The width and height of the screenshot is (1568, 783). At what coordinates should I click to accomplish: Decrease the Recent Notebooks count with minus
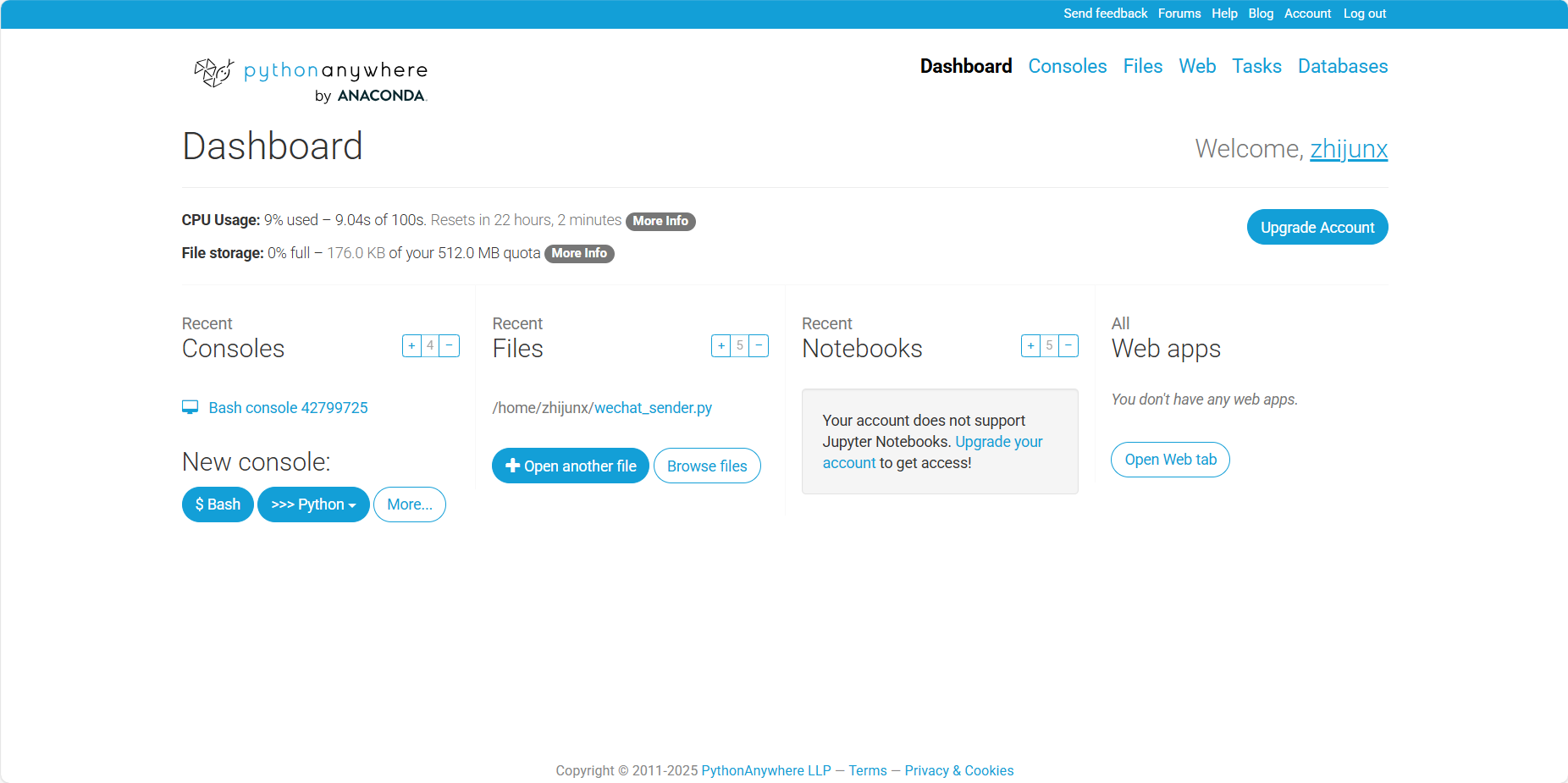coord(1068,345)
